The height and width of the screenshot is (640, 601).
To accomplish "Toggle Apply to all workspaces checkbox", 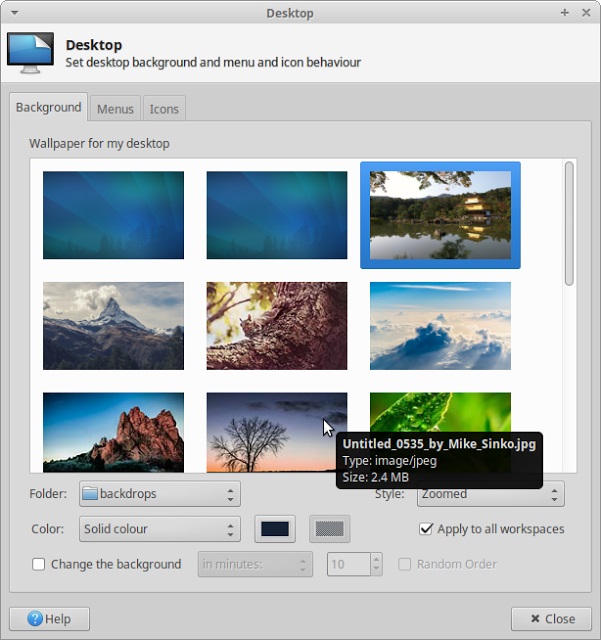I will tap(426, 529).
